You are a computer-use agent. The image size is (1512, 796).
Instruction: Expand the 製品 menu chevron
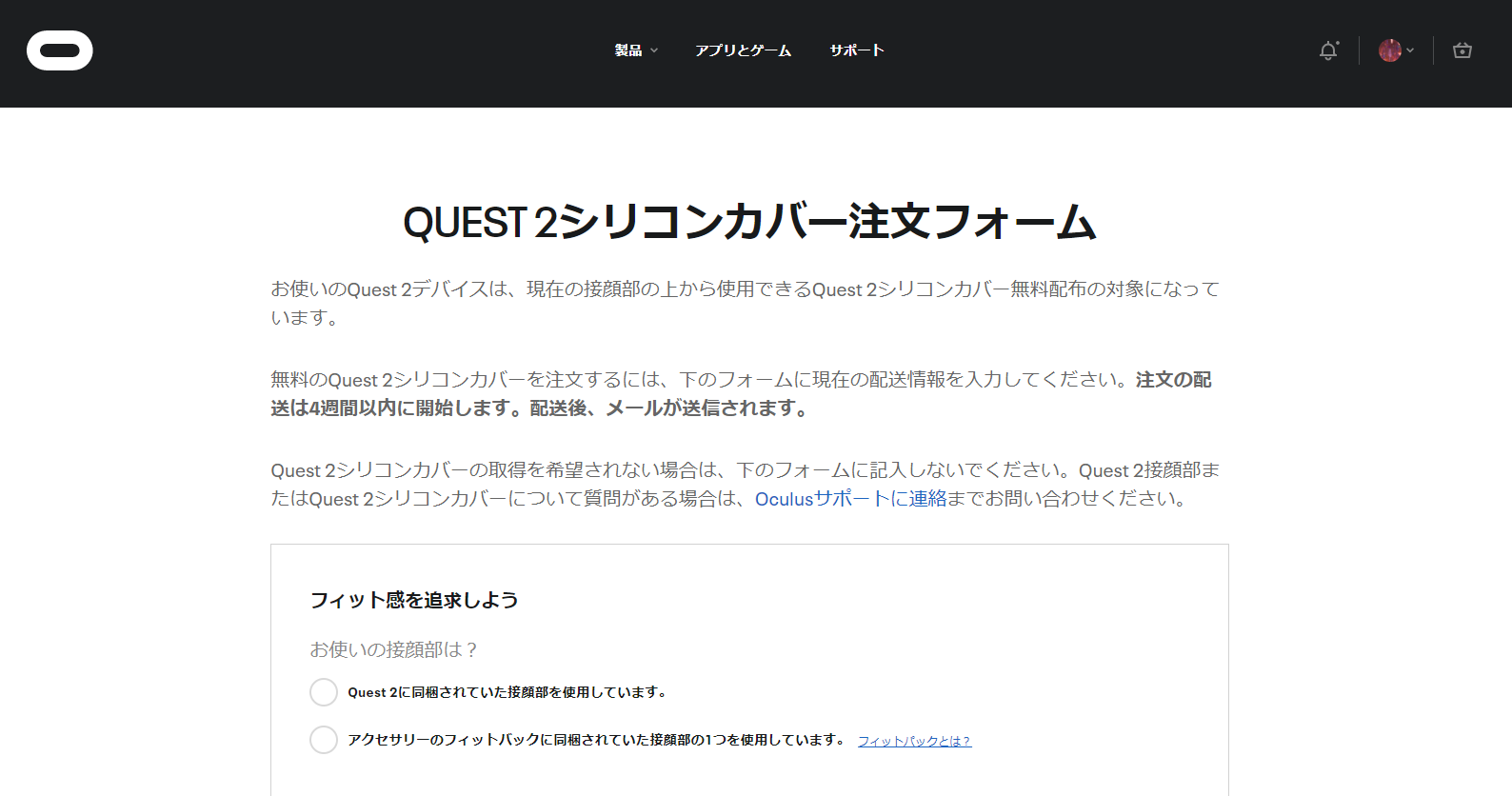(x=654, y=50)
